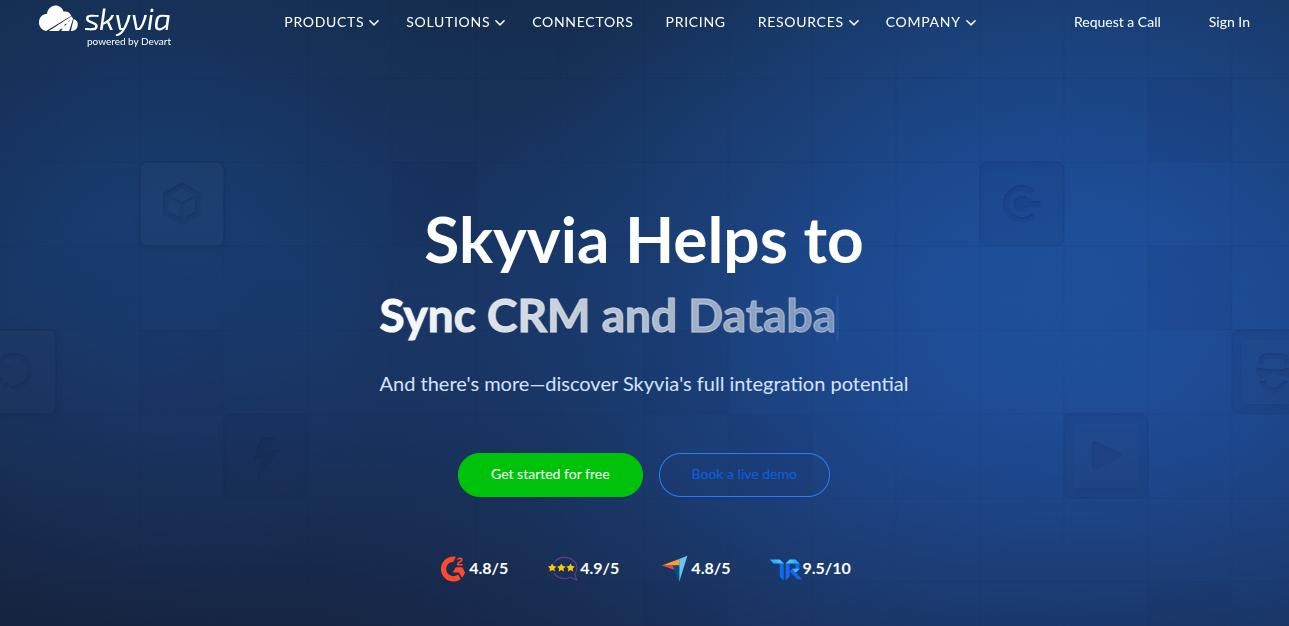Image resolution: width=1289 pixels, height=626 pixels.
Task: Open the PRICING page
Action: coord(695,22)
